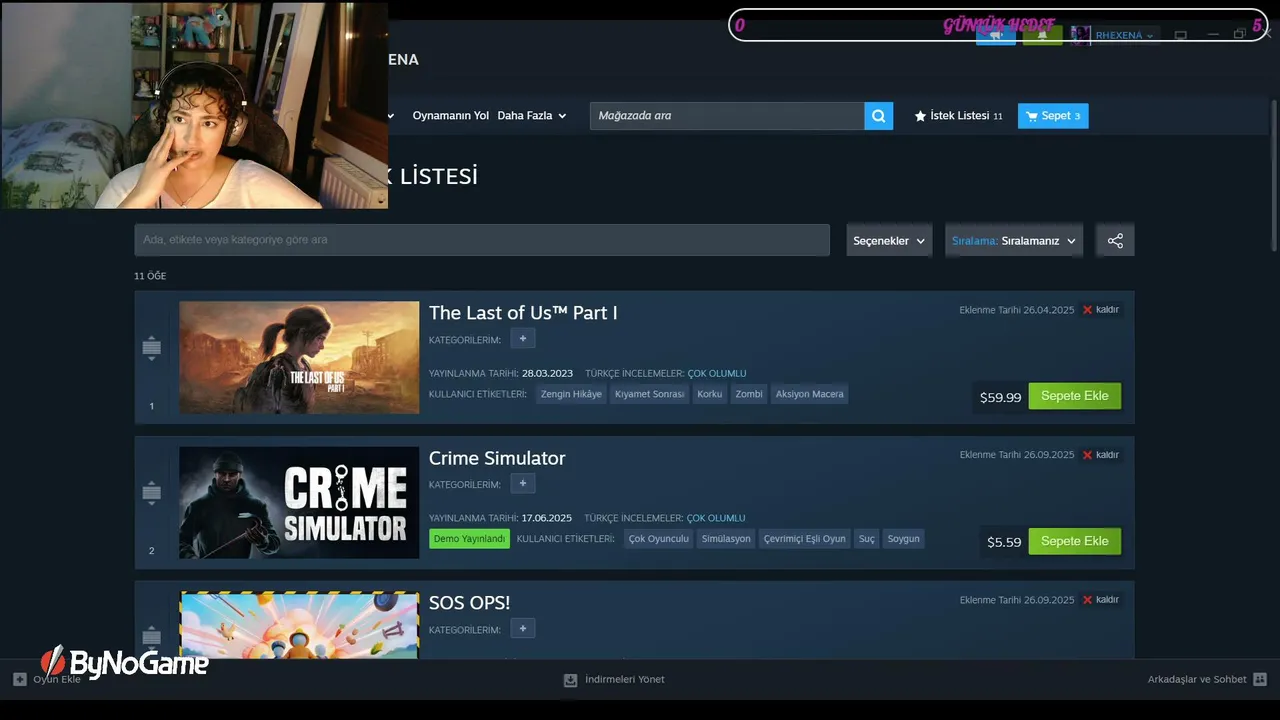Click ÇOK OLUMLU reviews for Crime Simulator
This screenshot has height=720, width=1280.
(716, 518)
